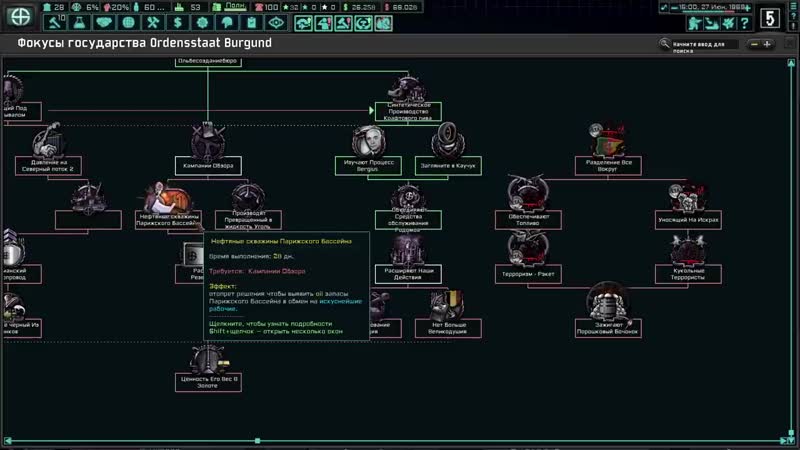800x450 pixels.
Task: Click the game speed 5 indicator
Action: click(770, 17)
